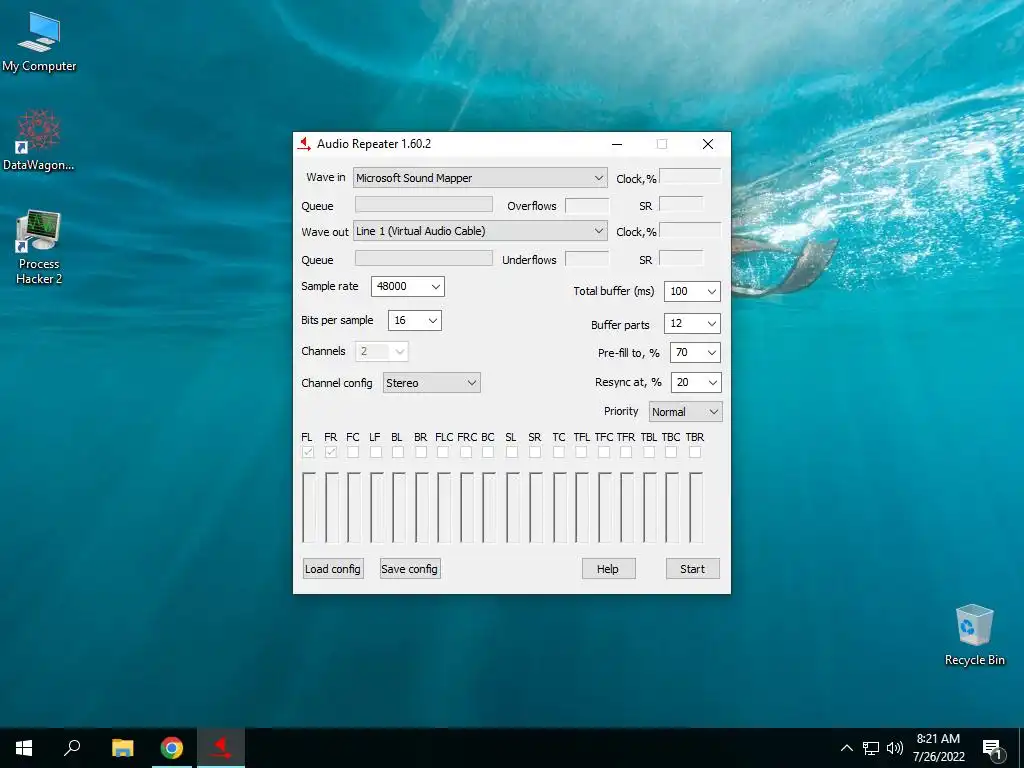Open the taskbar clock and date

pos(938,748)
